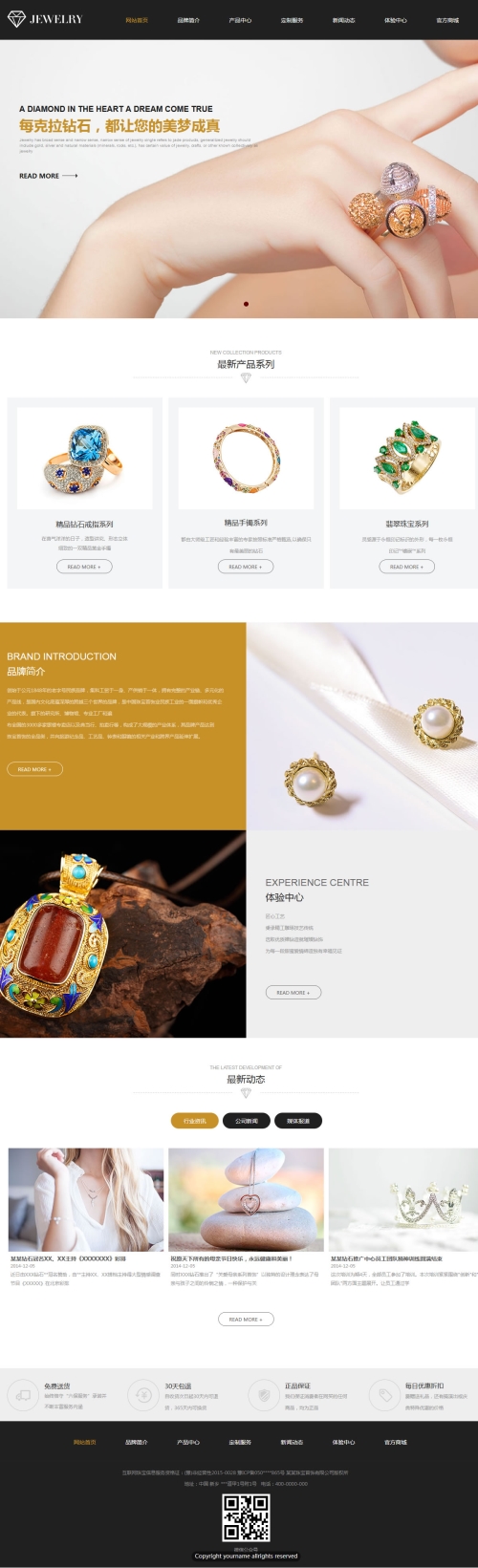
Task: Switch to the 公司新闻 news tab
Action: click(x=247, y=1121)
